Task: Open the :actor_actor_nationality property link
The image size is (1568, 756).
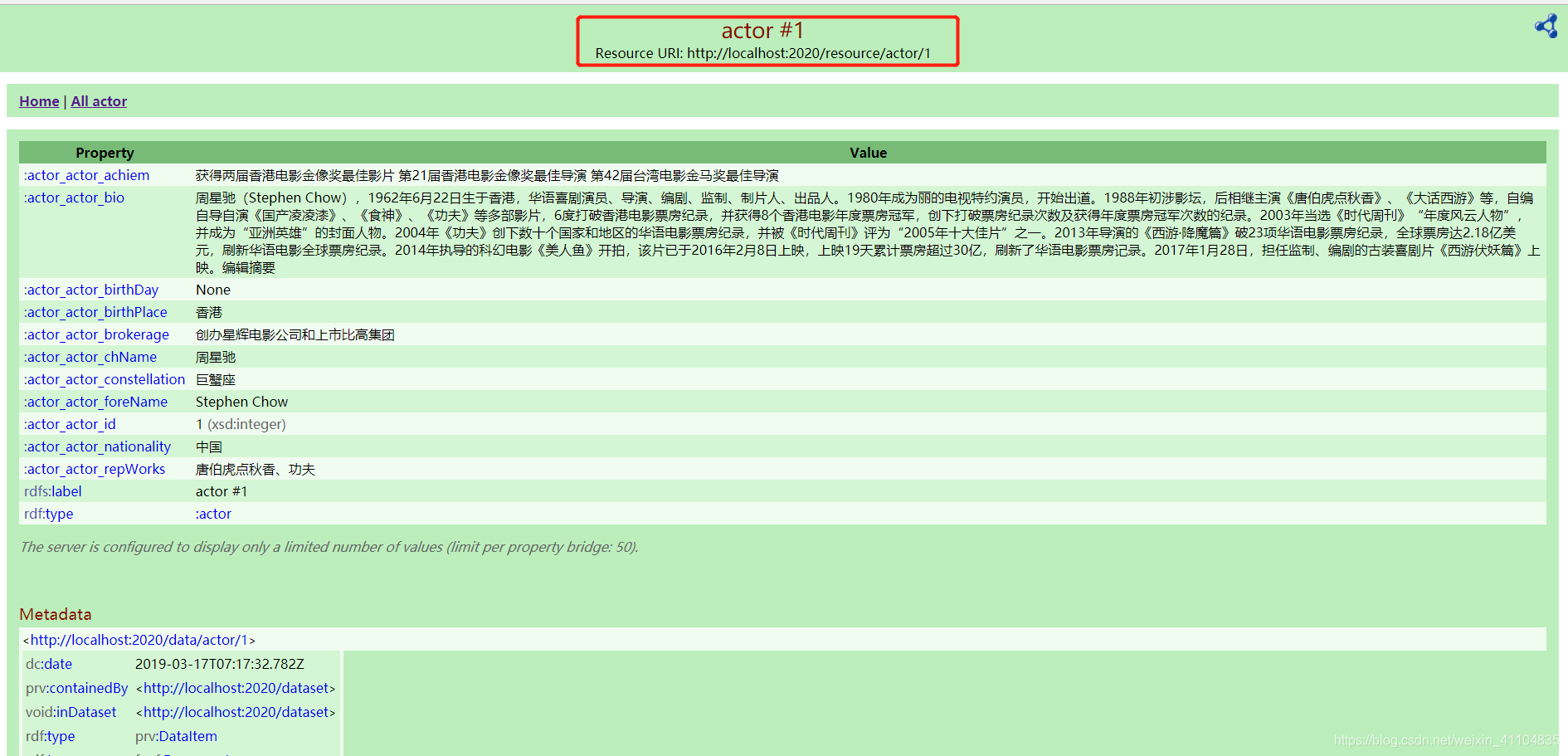Action: tap(97, 446)
